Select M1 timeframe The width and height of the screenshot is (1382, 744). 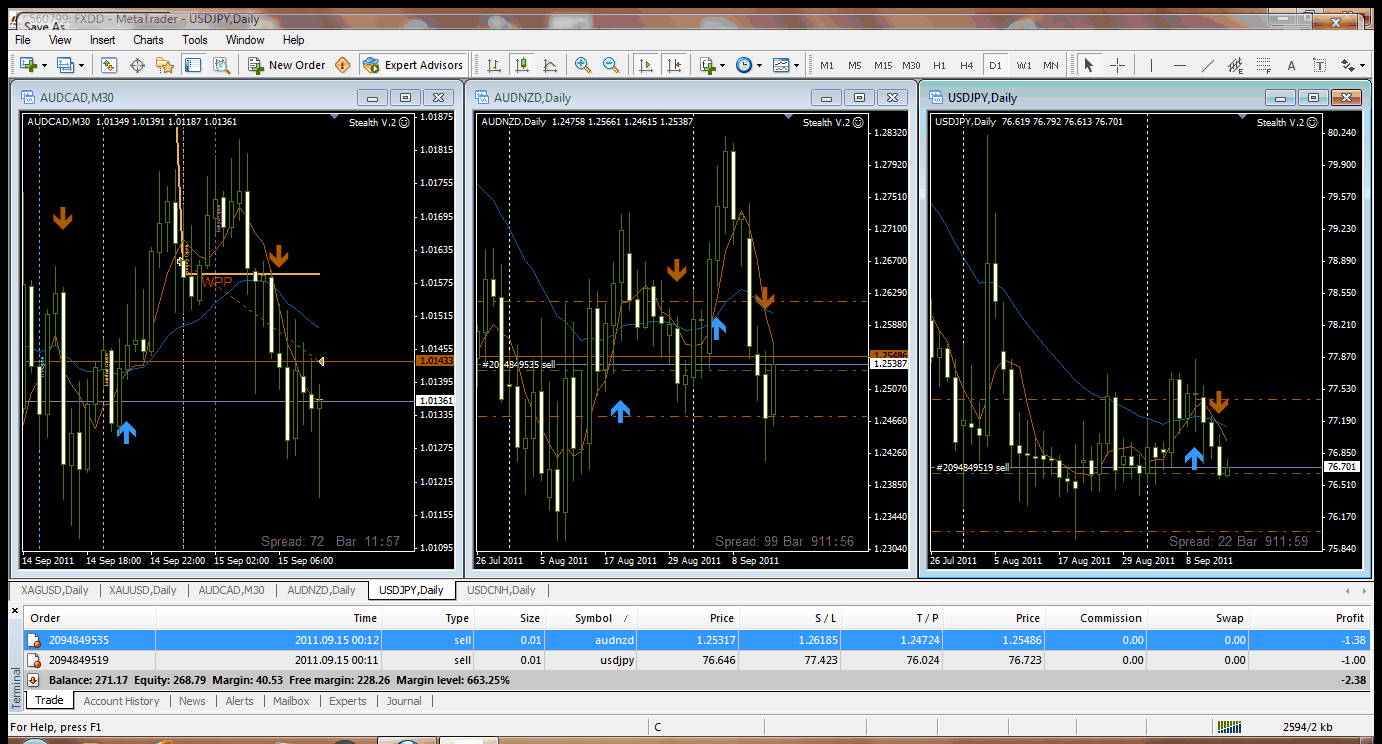[827, 65]
